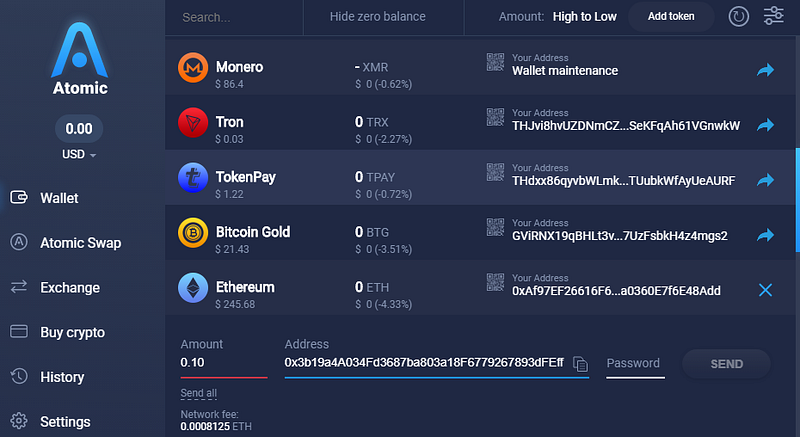This screenshot has height=437, width=800.
Task: Click the Bitcoin Gold address GViRNX19qBHLt3v
Action: click(619, 236)
